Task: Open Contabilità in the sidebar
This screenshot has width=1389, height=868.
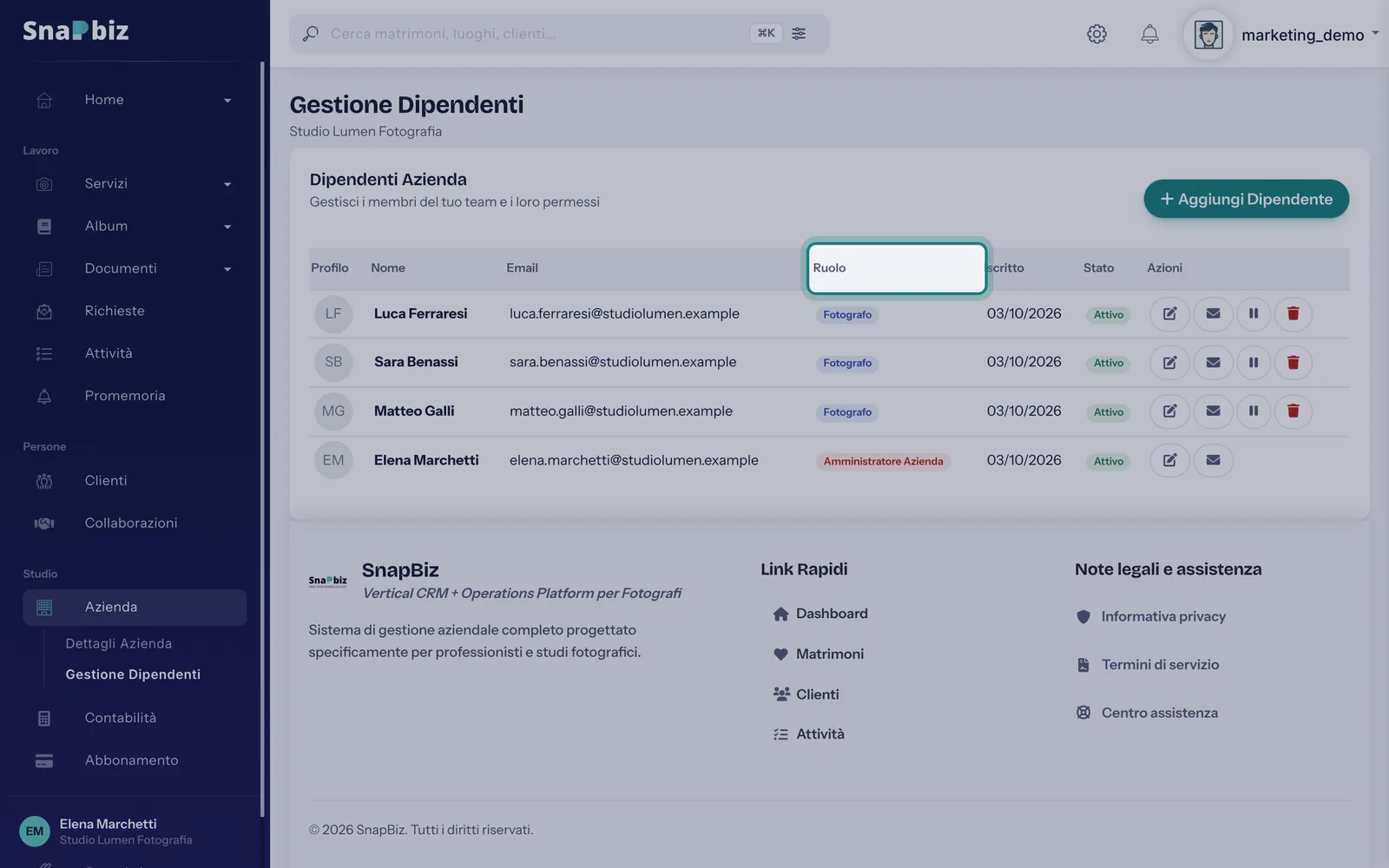Action: pyautogui.click(x=135, y=718)
